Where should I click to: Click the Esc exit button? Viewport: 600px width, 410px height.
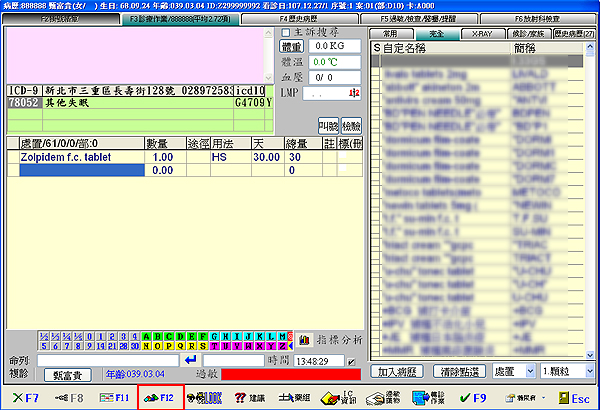tap(574, 398)
